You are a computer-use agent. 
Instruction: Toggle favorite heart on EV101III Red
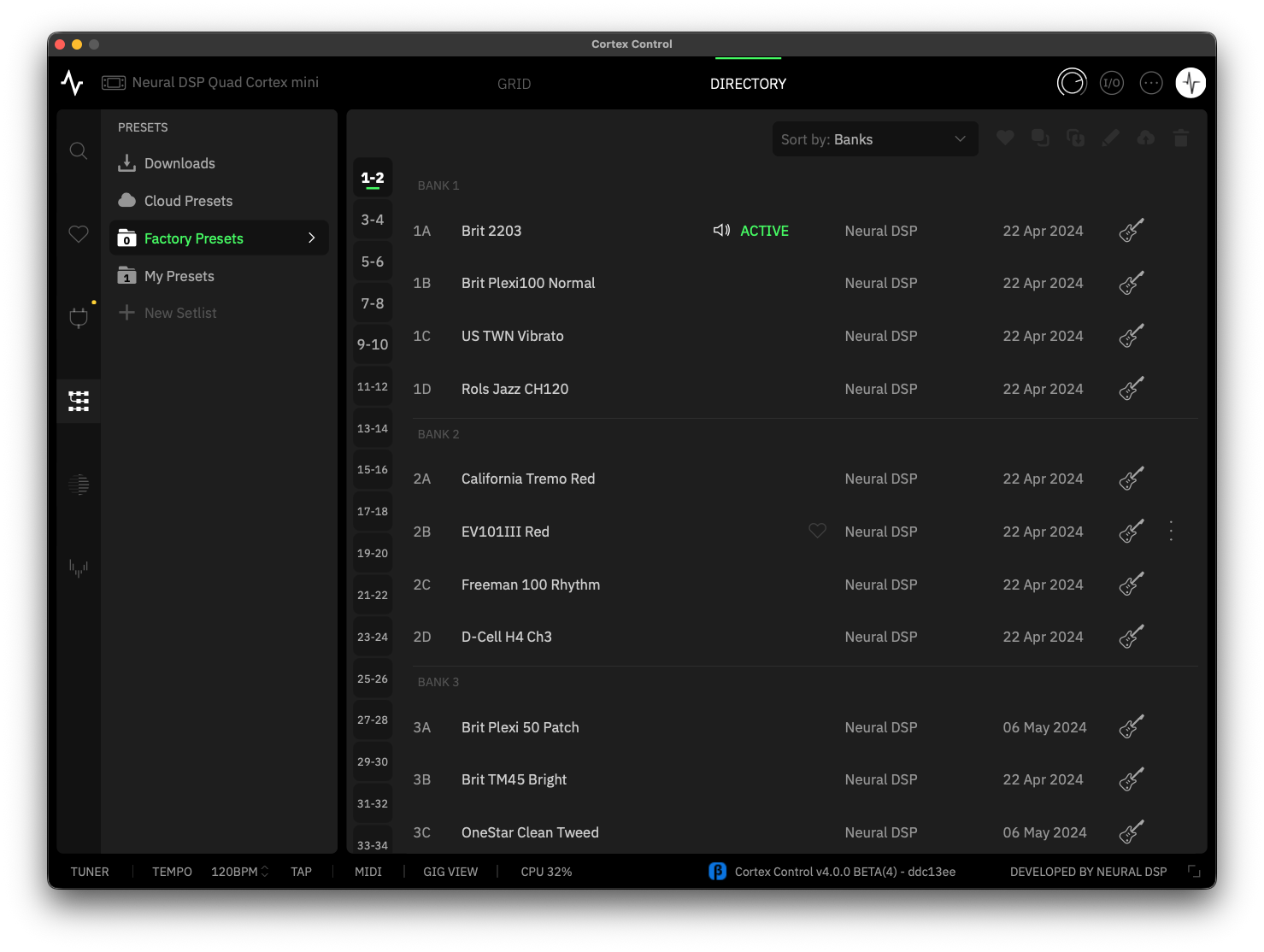818,531
